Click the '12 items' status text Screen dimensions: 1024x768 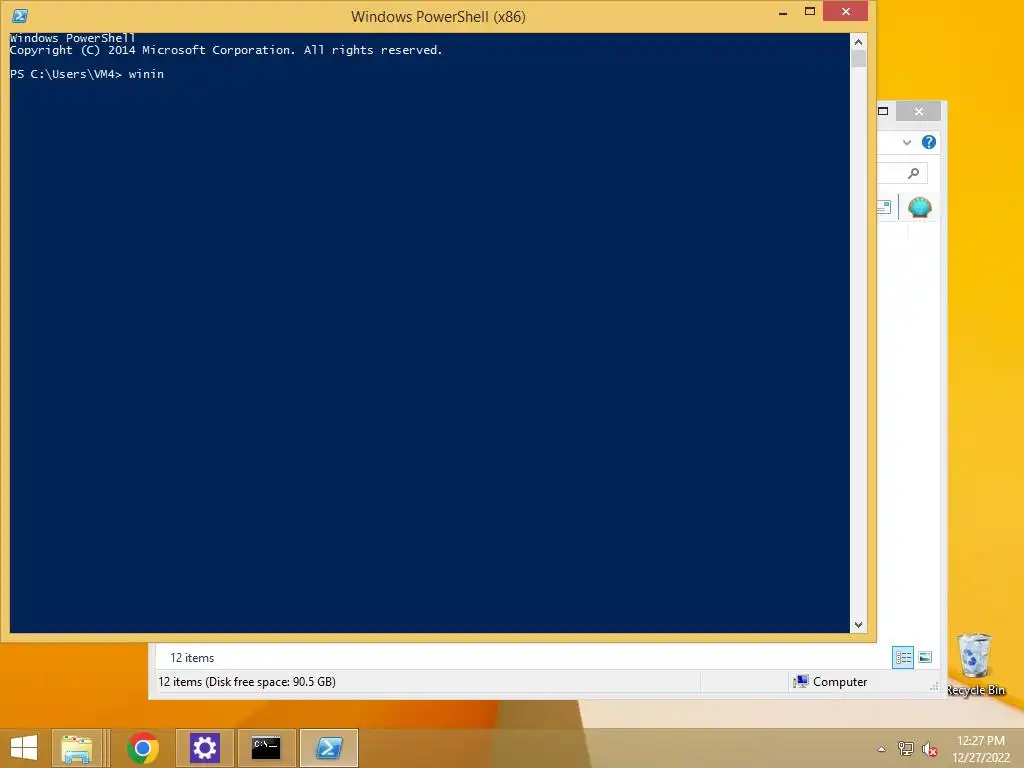click(192, 658)
